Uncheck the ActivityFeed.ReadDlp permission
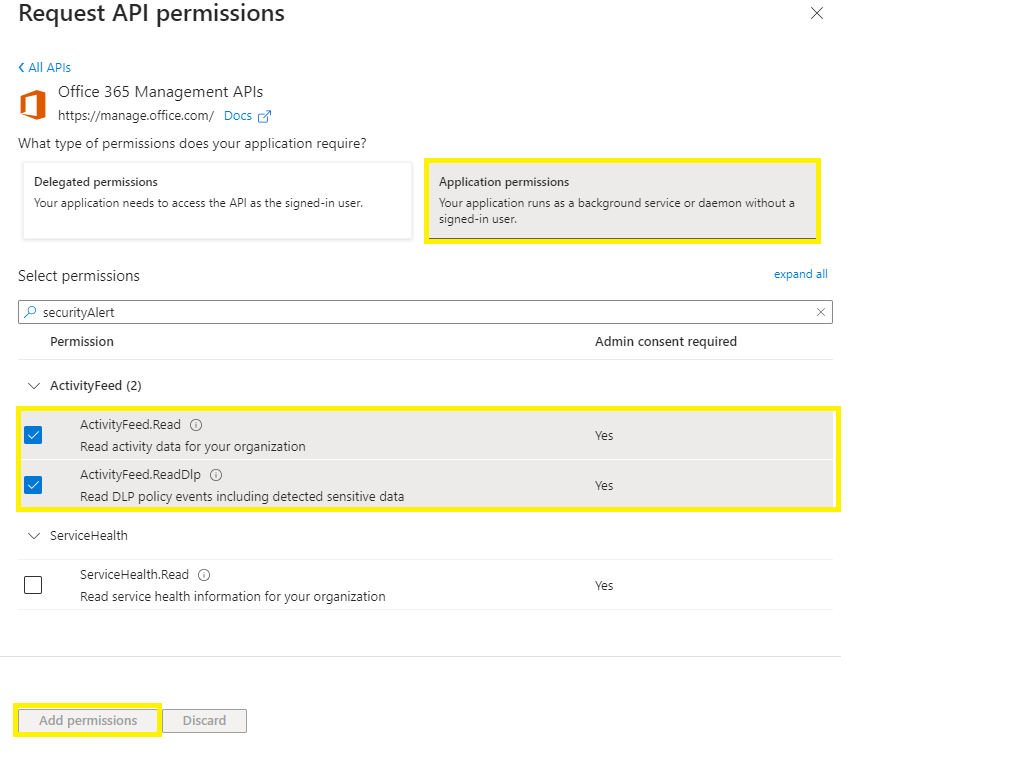 coord(33,484)
